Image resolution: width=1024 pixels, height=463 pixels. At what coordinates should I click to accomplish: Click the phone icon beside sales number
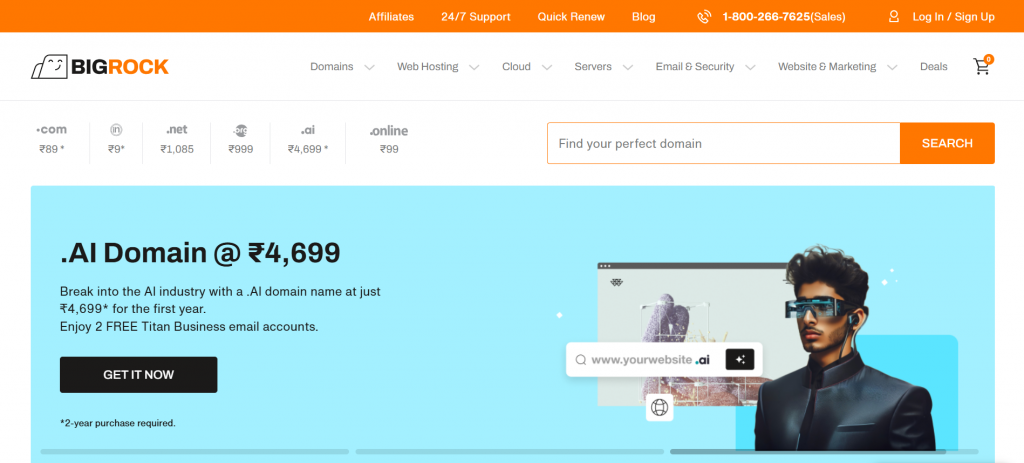pyautogui.click(x=704, y=16)
